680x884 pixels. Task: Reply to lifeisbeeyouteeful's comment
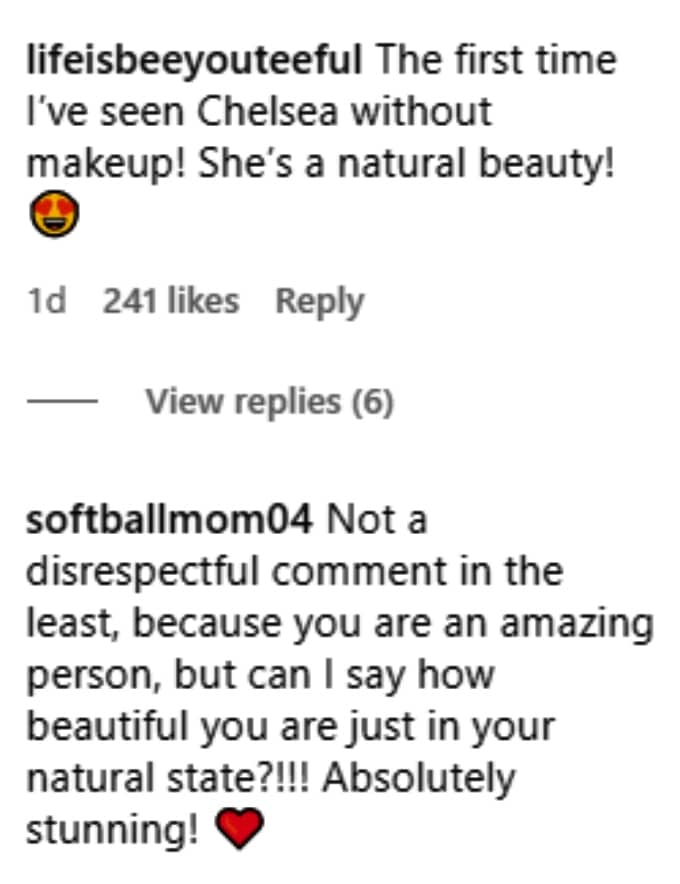click(x=319, y=301)
